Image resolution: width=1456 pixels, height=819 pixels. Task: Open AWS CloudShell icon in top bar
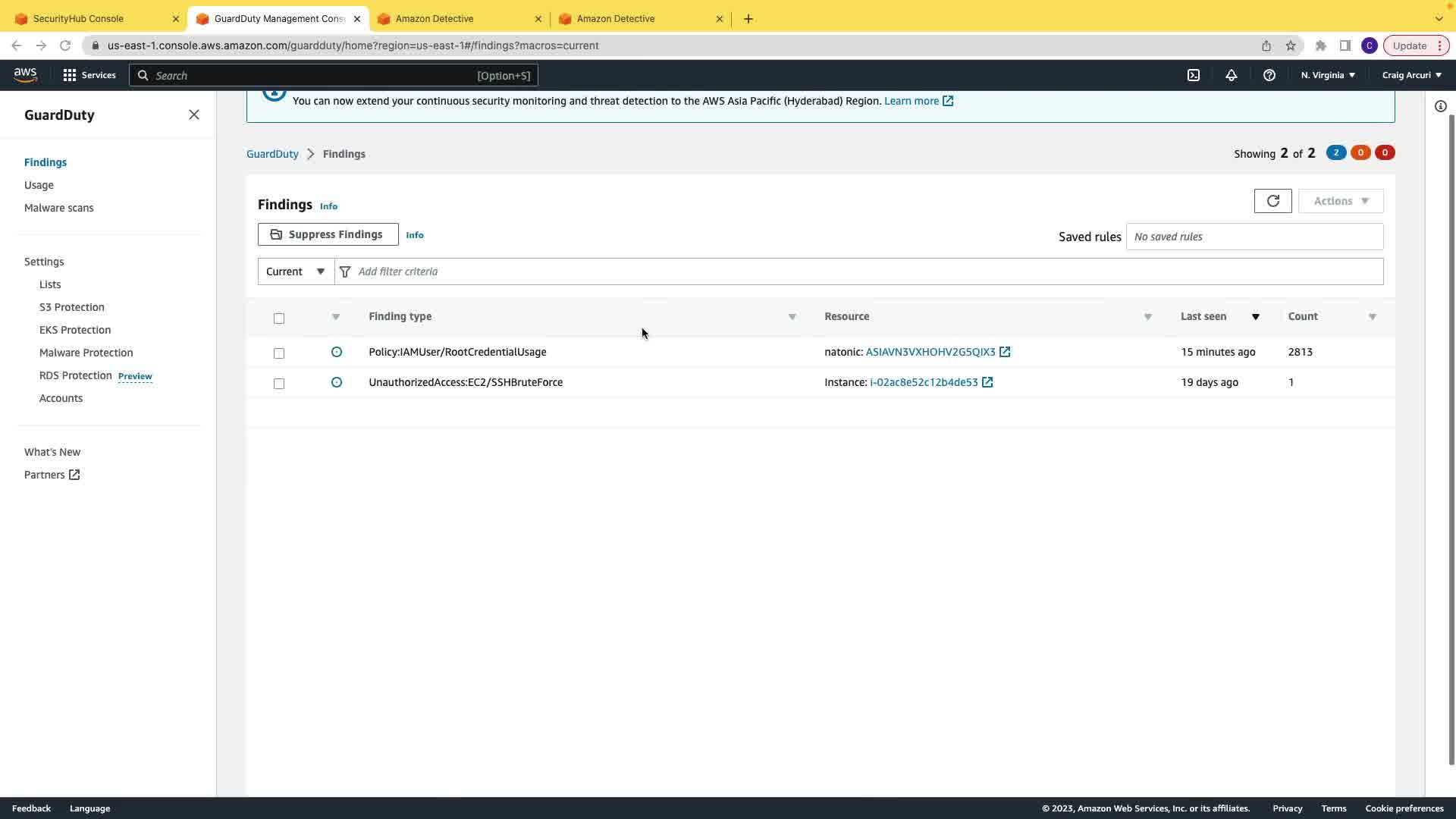click(x=1194, y=75)
